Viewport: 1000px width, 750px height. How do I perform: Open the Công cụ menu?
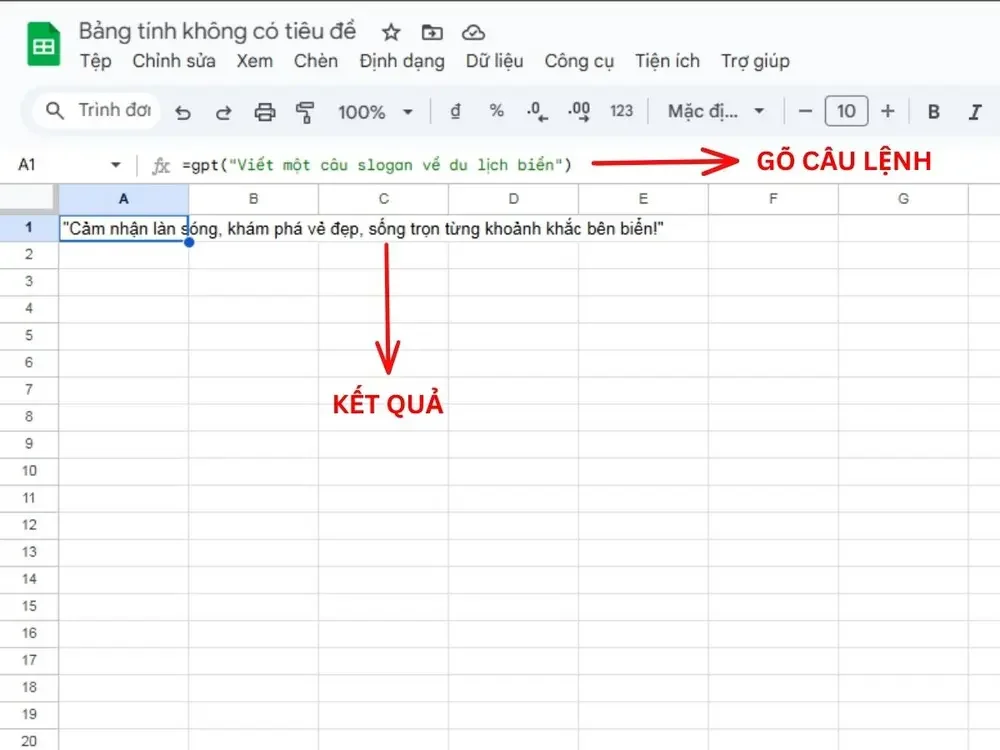point(579,61)
